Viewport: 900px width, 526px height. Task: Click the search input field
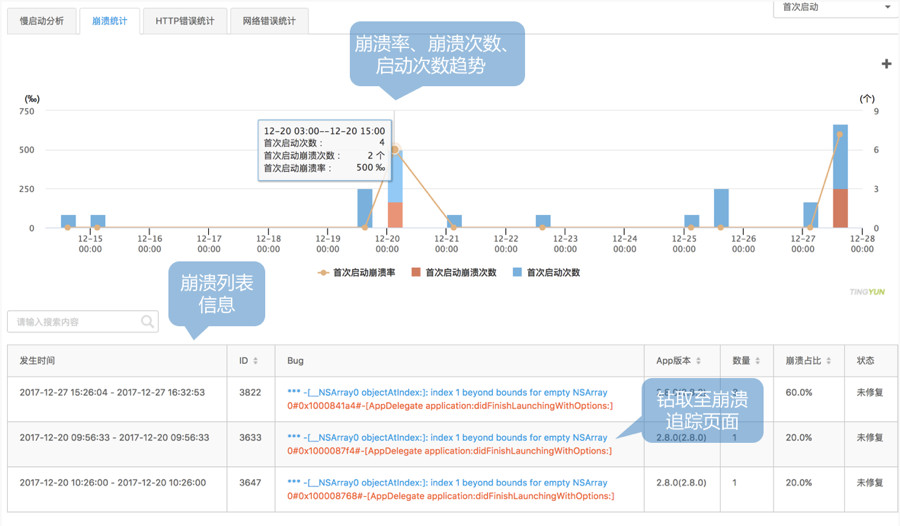pyautogui.click(x=72, y=322)
